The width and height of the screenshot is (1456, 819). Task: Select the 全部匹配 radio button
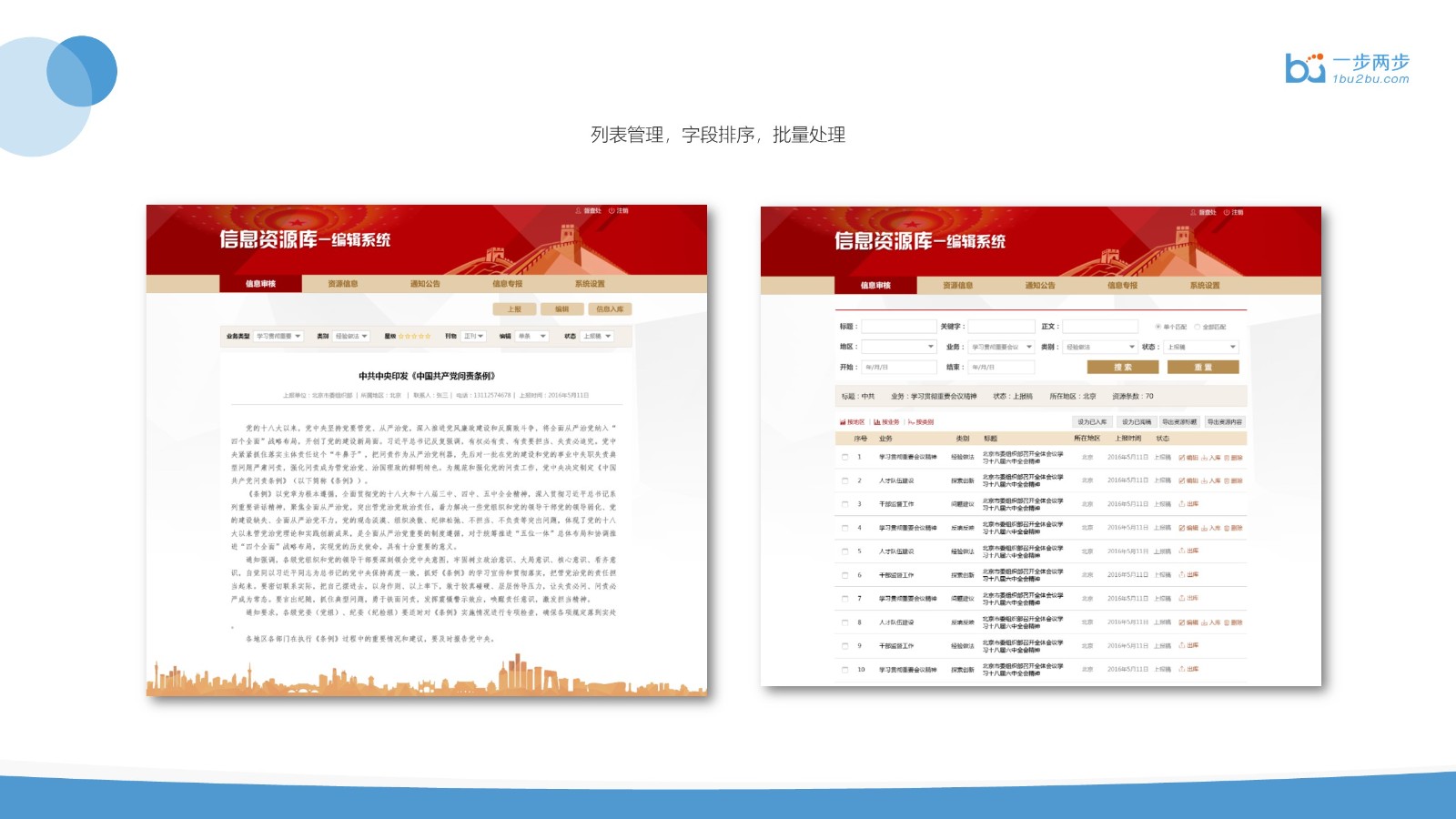point(1198,327)
